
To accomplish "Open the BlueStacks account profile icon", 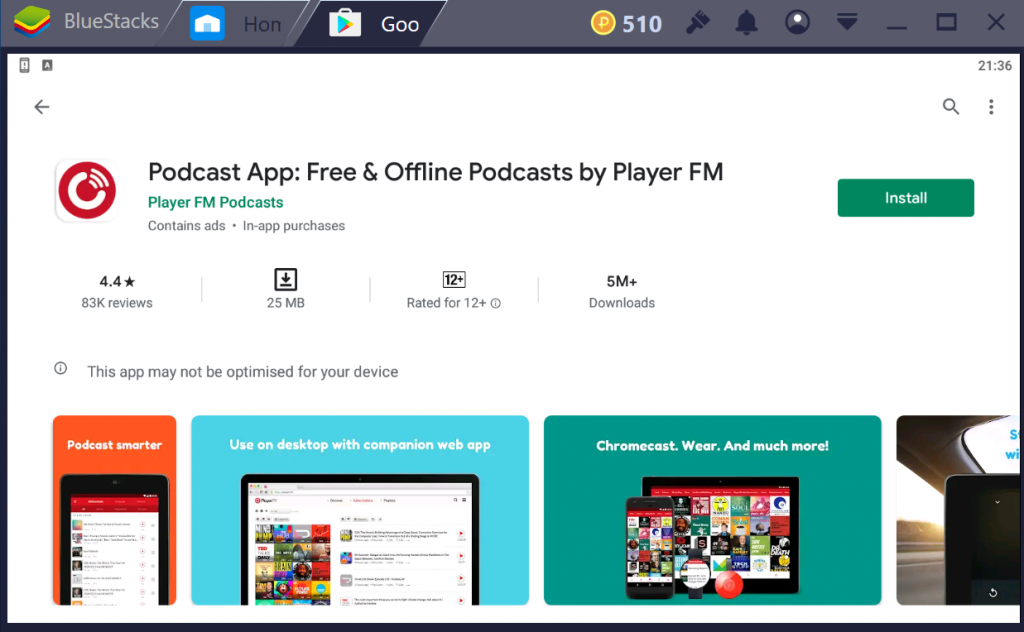I will 797,23.
